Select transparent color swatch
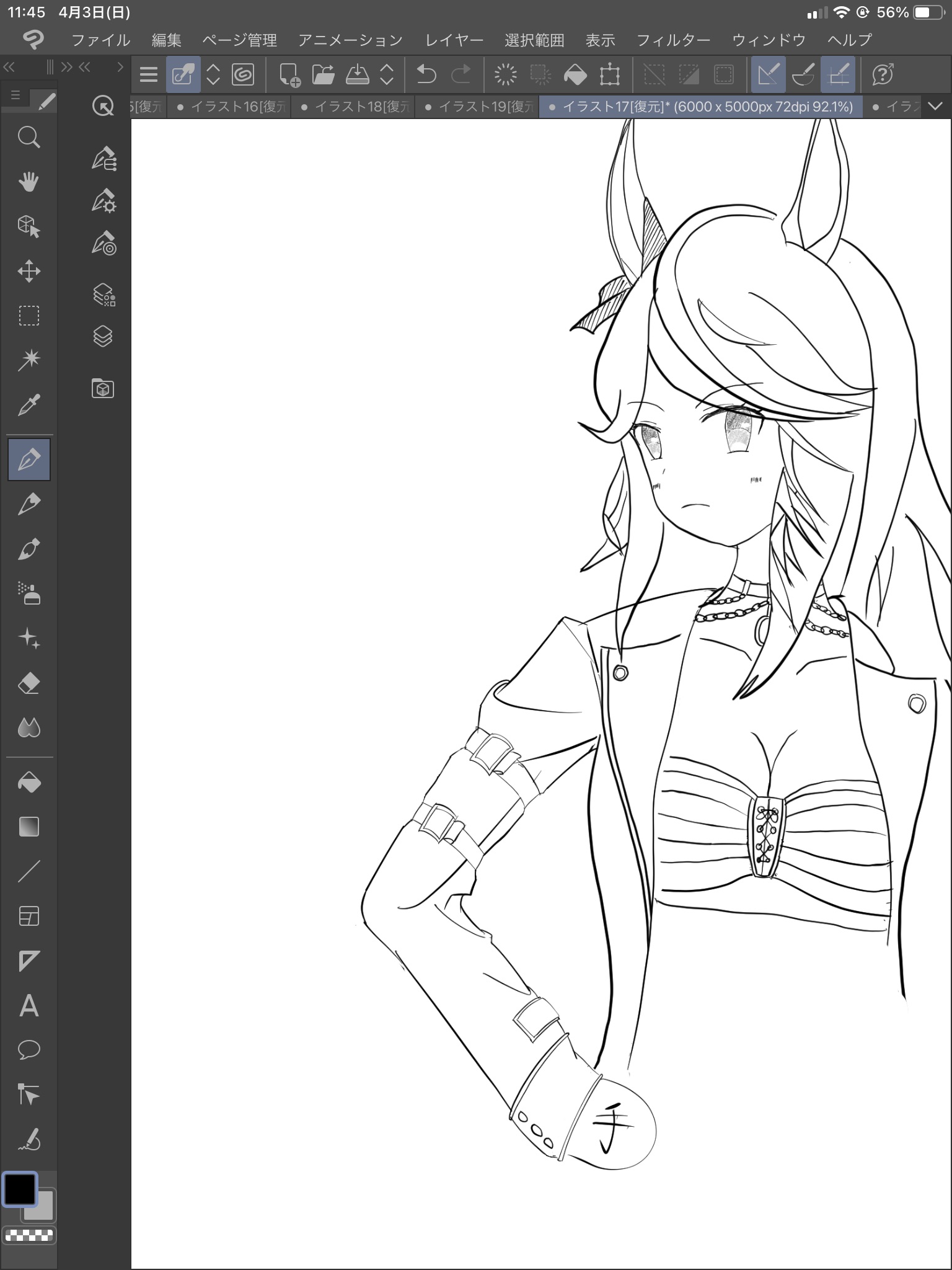 (29, 1235)
